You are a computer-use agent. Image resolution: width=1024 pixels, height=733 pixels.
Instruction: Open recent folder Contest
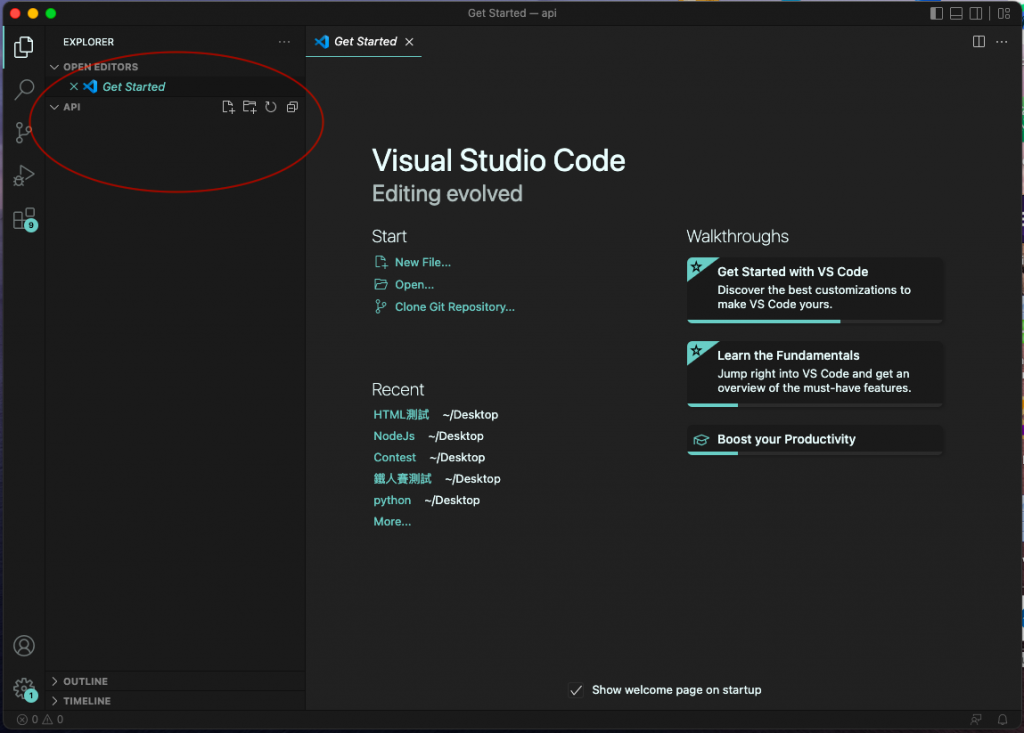pyautogui.click(x=394, y=458)
